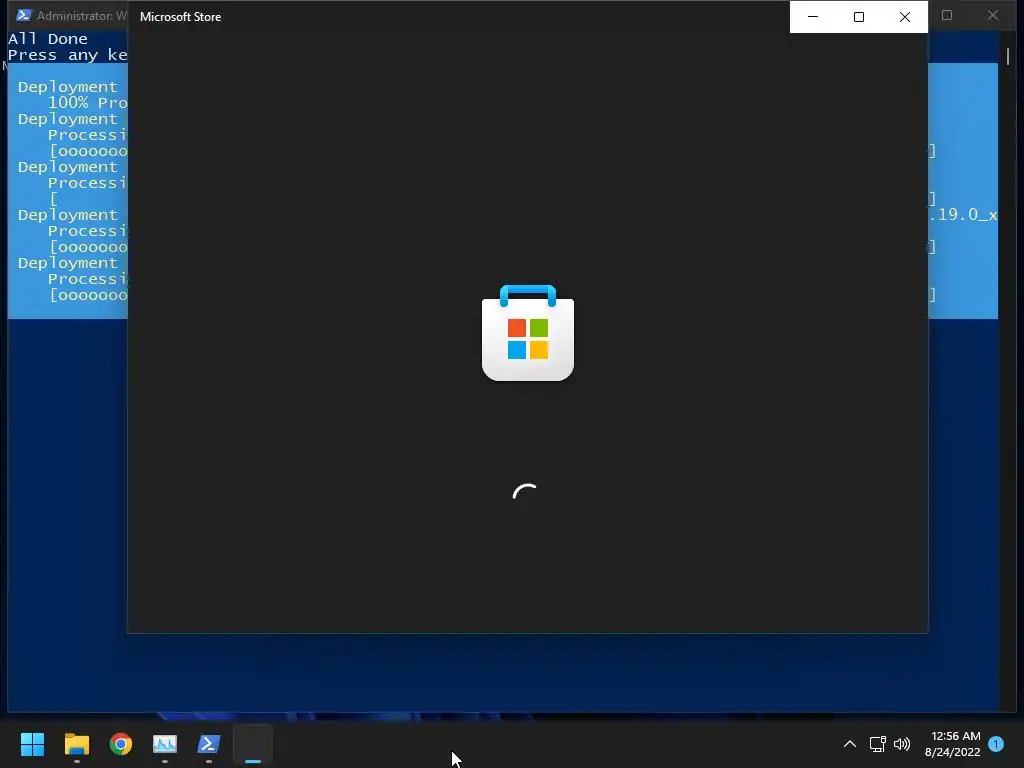Click the PowerShell window vertical scrollbar

[1008, 56]
